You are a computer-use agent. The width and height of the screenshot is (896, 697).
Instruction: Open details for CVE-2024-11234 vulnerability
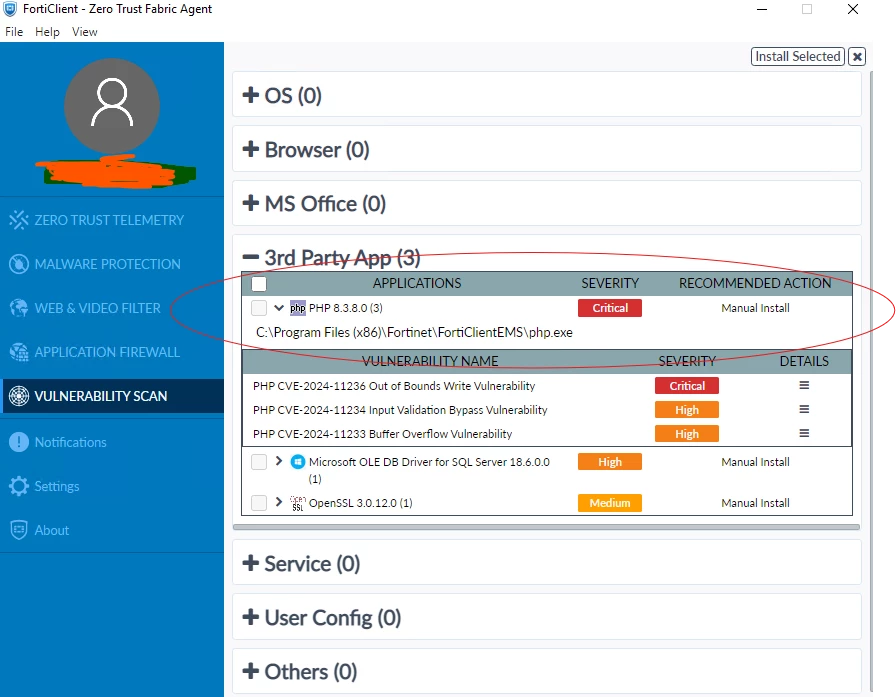click(804, 410)
